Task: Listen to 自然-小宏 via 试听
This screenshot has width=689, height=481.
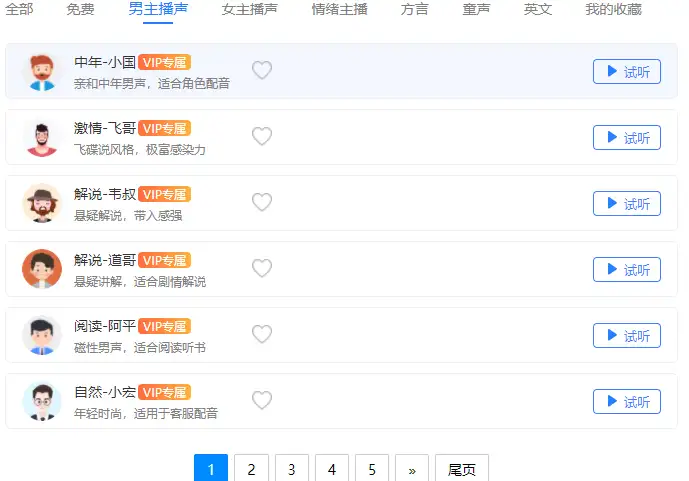Action: pos(627,401)
